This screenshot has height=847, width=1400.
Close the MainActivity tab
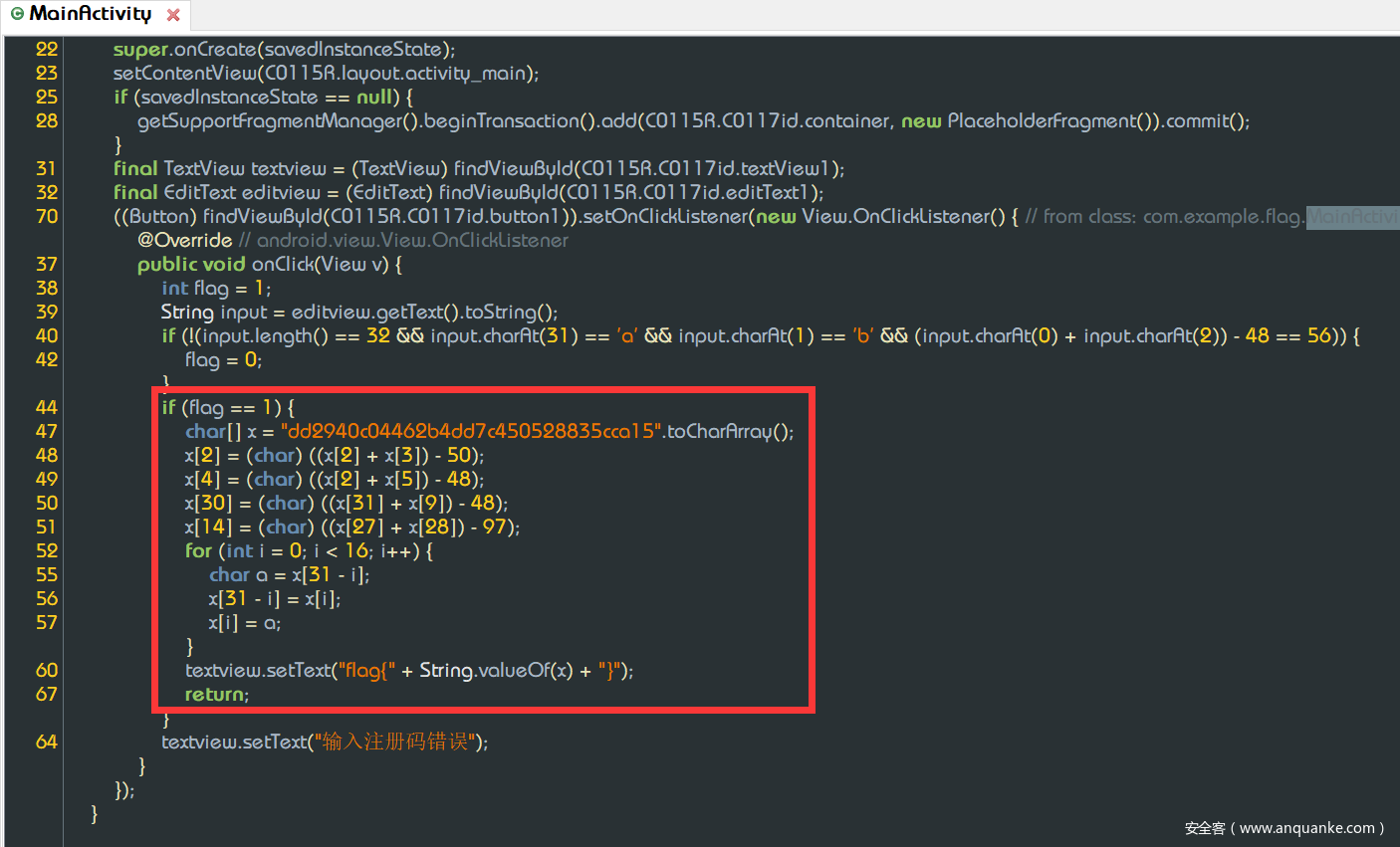(x=173, y=15)
